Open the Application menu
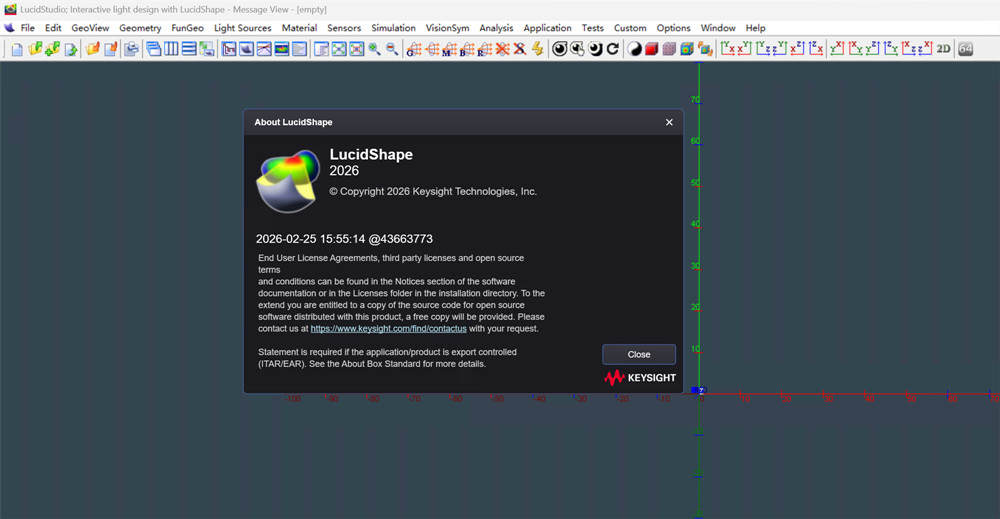The image size is (1000, 519). point(547,28)
